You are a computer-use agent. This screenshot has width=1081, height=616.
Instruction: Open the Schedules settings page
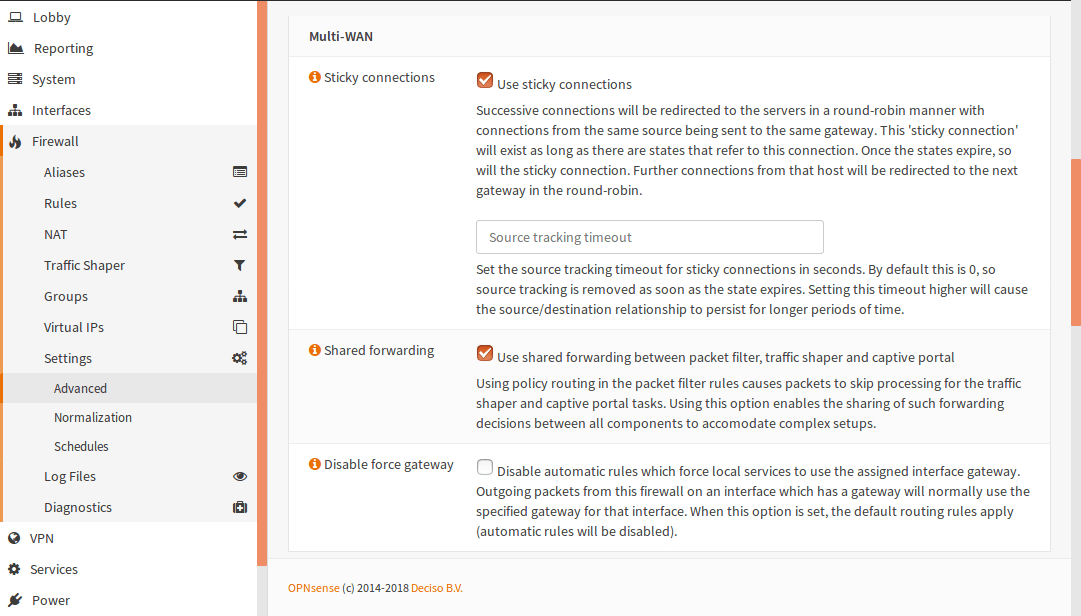coord(81,446)
